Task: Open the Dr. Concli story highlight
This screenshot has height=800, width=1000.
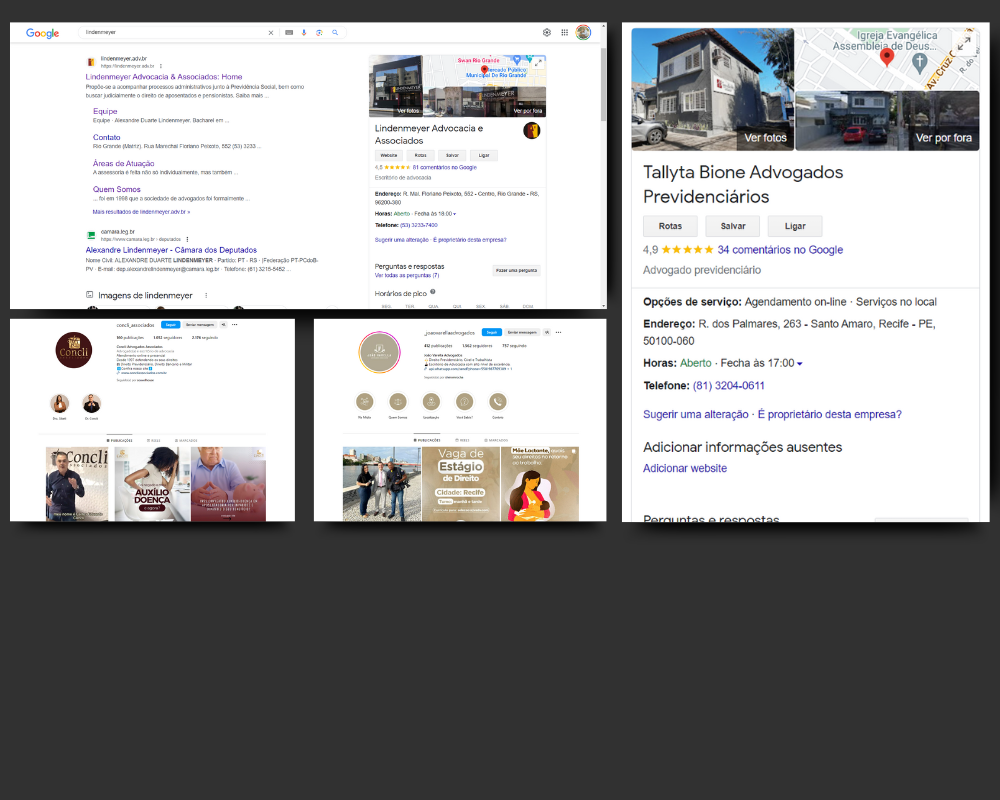Action: click(x=92, y=403)
